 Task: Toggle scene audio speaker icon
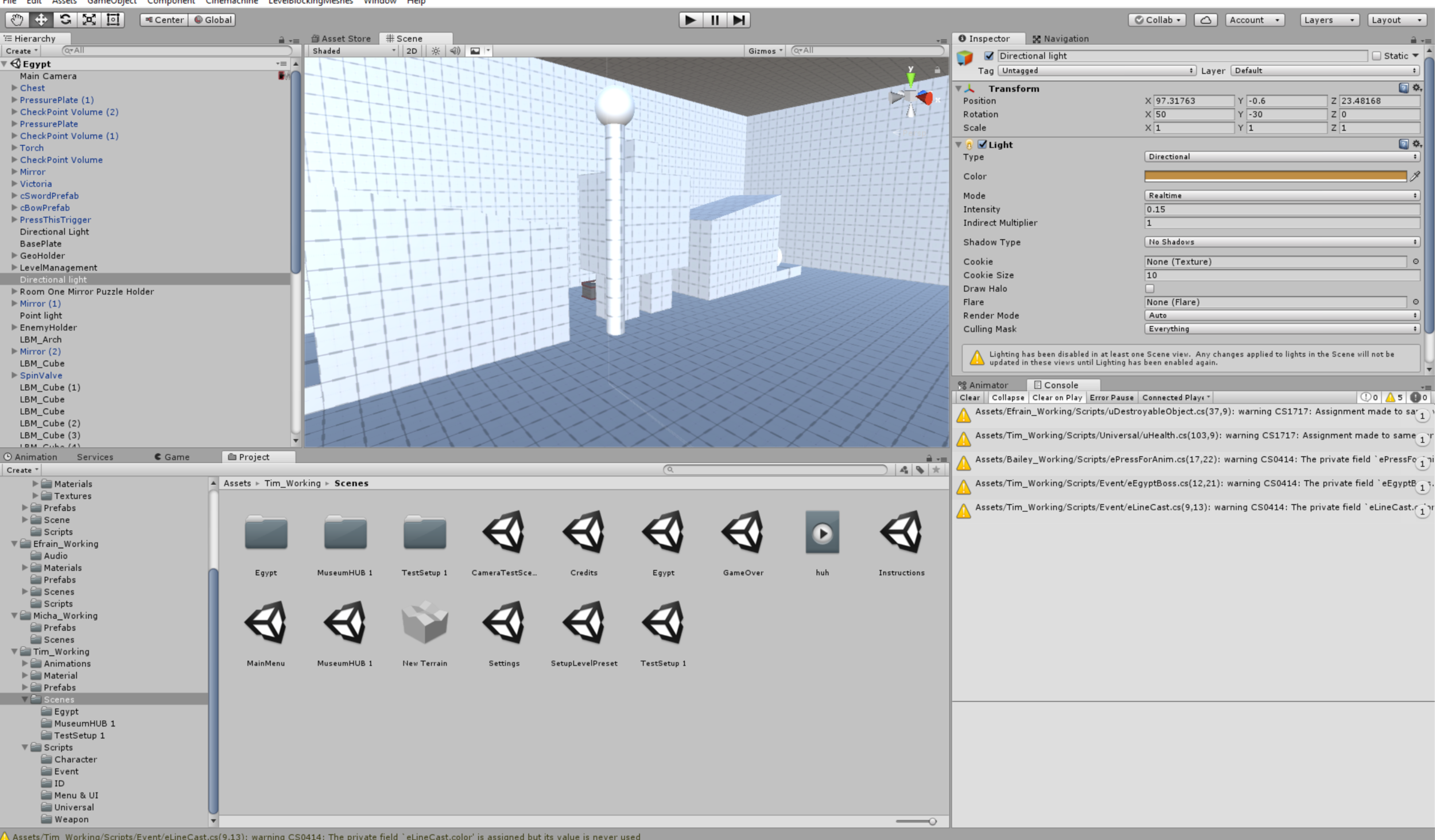[x=455, y=51]
